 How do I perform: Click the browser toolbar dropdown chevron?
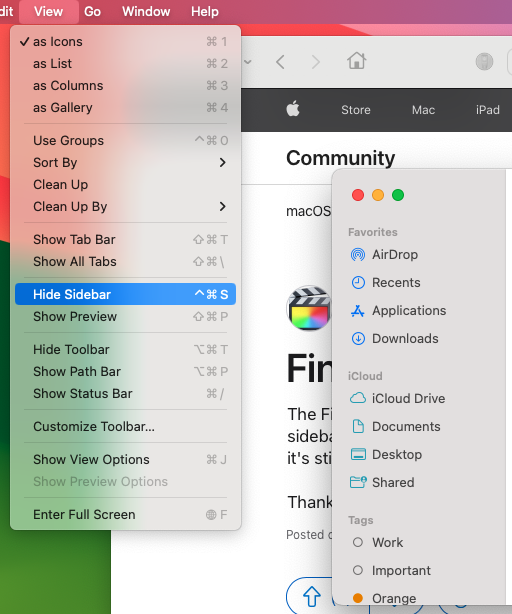click(248, 61)
